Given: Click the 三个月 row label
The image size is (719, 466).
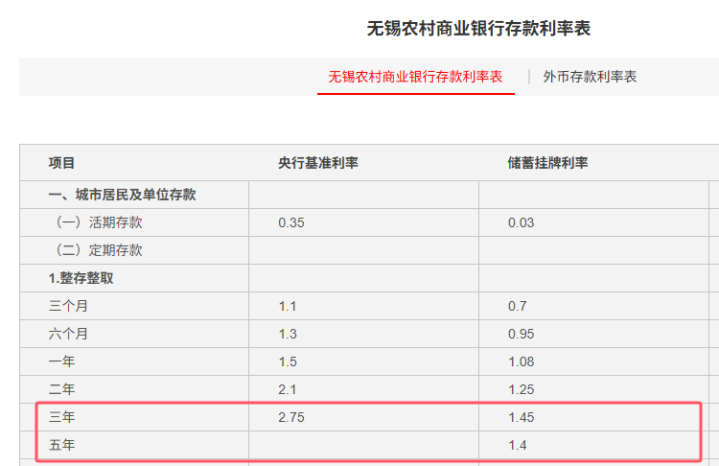Looking at the screenshot, I should [68, 306].
